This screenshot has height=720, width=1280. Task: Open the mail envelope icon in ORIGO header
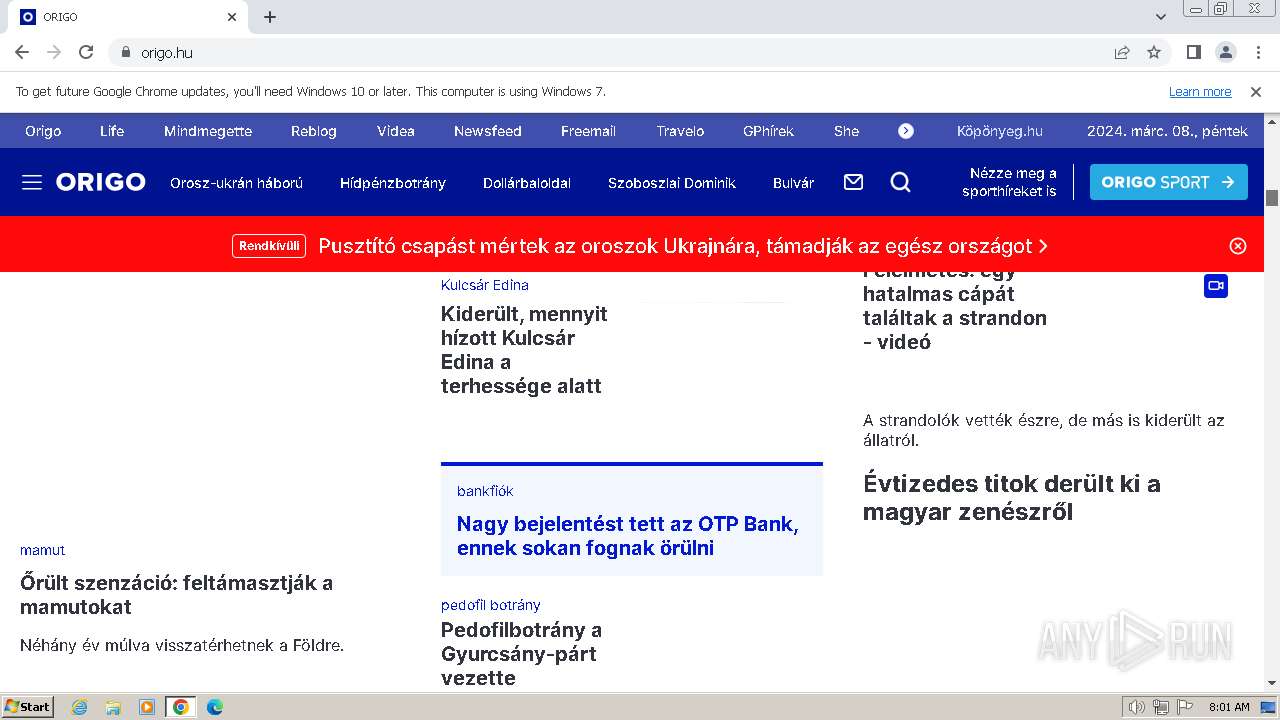[x=853, y=182]
